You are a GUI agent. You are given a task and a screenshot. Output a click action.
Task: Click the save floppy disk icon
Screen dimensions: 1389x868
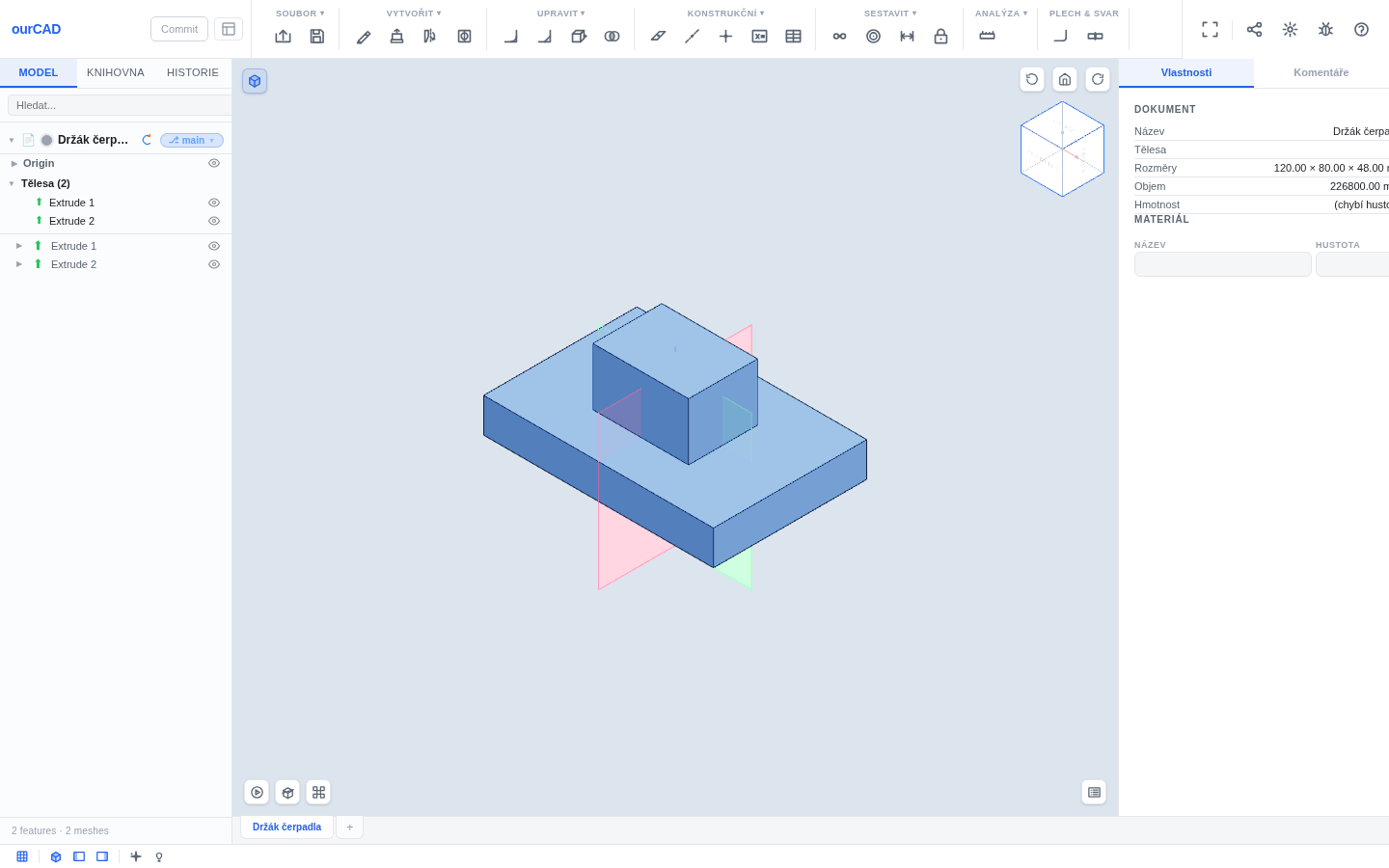tap(316, 37)
